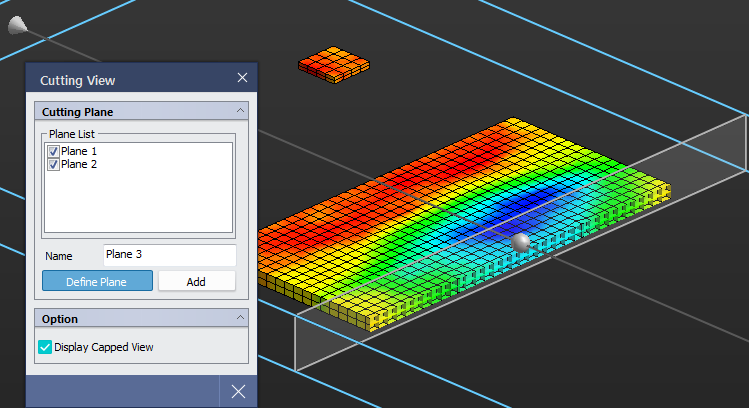Focus the Name field containing Plane 3
The image size is (749, 408).
tap(169, 255)
